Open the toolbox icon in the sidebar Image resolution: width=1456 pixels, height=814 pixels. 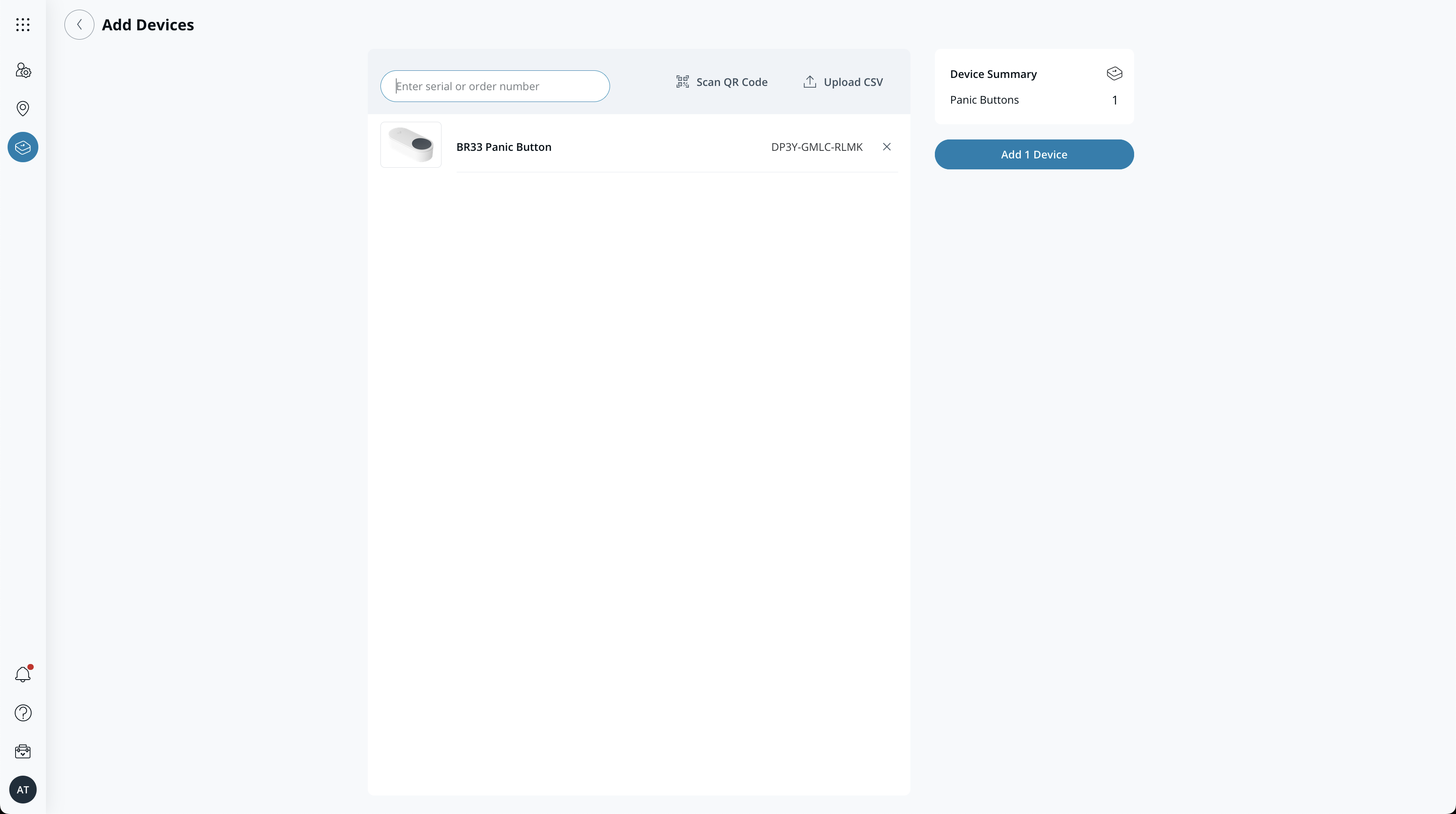click(23, 751)
